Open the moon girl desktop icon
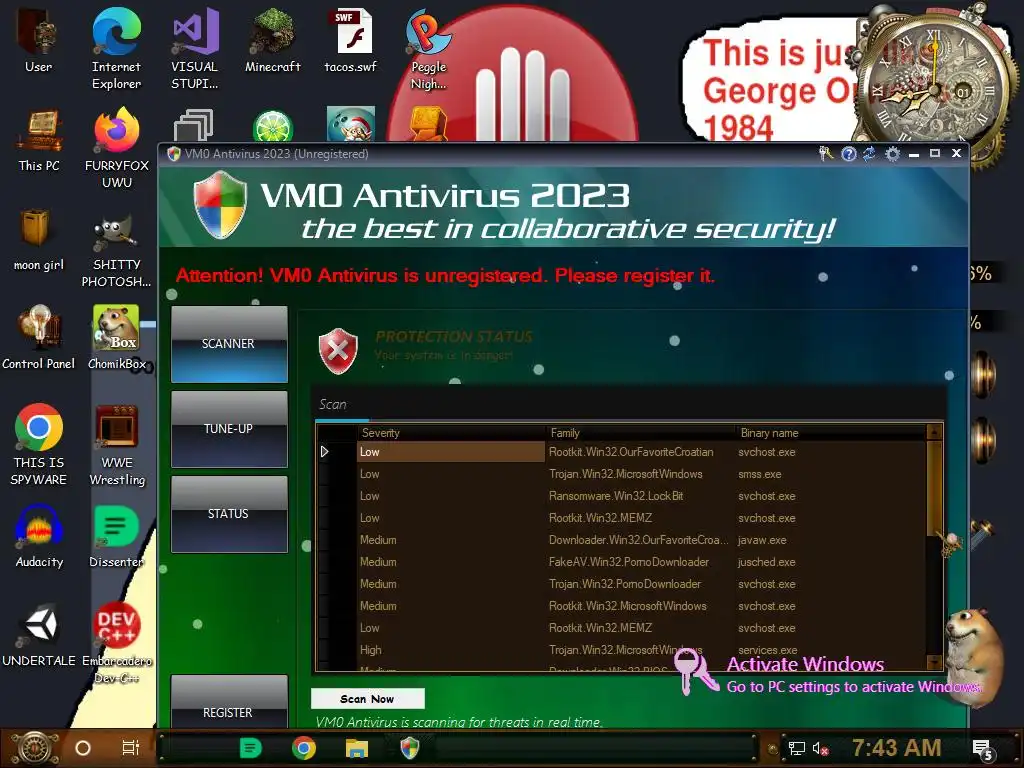 [39, 240]
